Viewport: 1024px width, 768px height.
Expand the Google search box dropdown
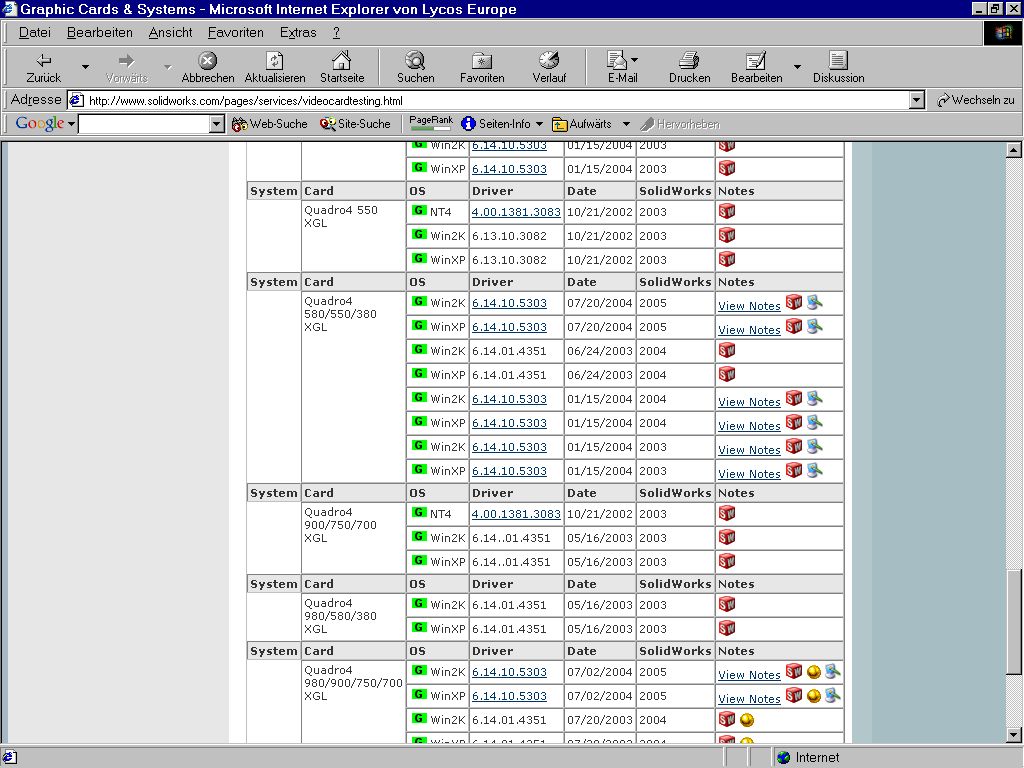(217, 124)
